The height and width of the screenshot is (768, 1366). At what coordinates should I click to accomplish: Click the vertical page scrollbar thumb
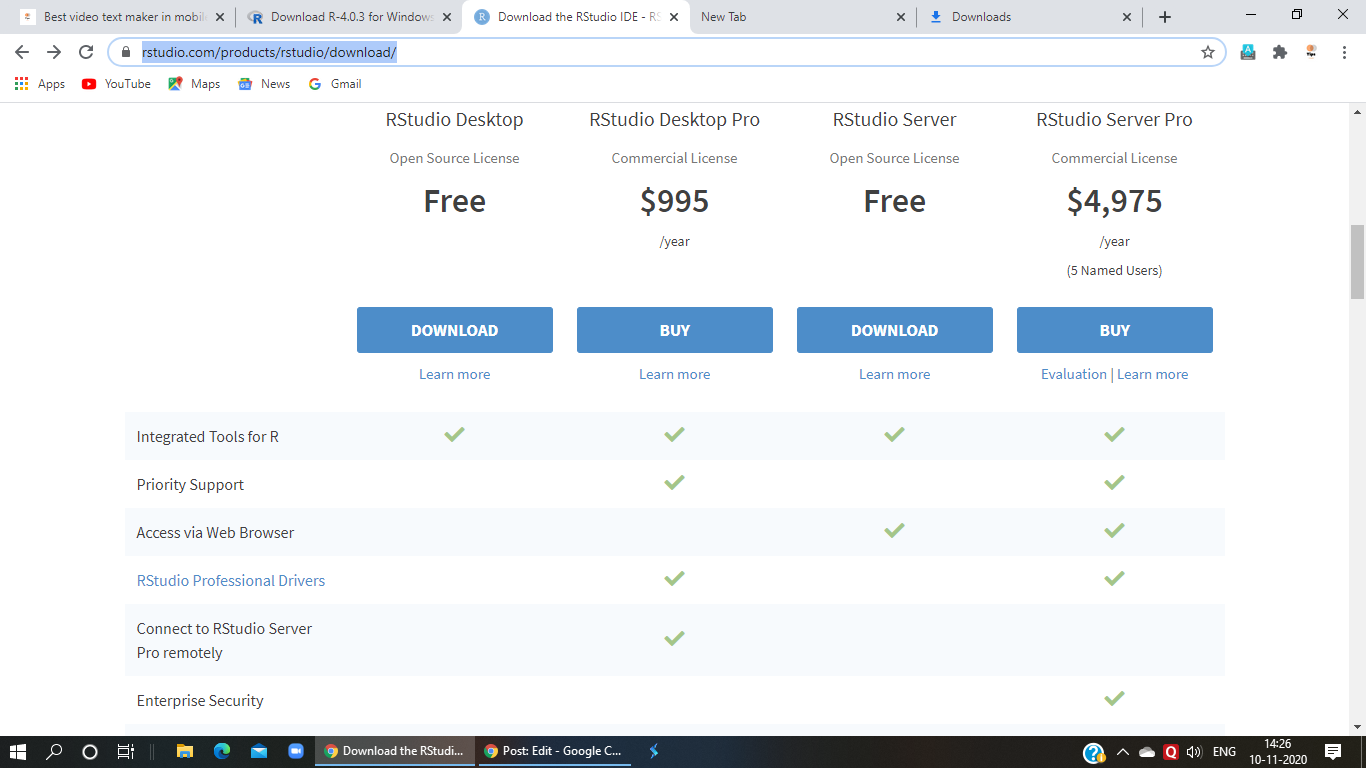click(x=1357, y=262)
